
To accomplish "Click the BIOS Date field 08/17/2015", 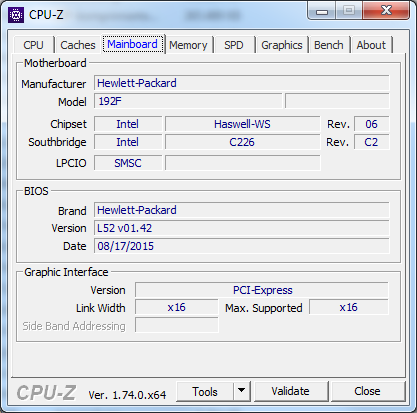I will point(242,246).
